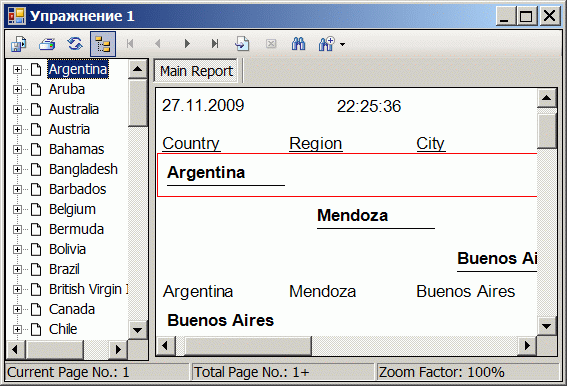This screenshot has width=567, height=386.
Task: Expand the Austria tree node
Action: click(x=17, y=129)
